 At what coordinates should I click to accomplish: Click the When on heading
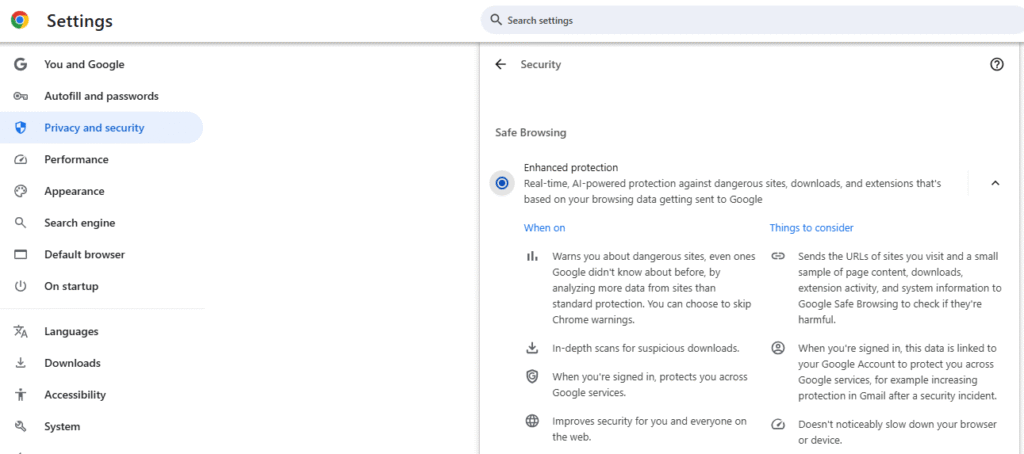tap(544, 228)
